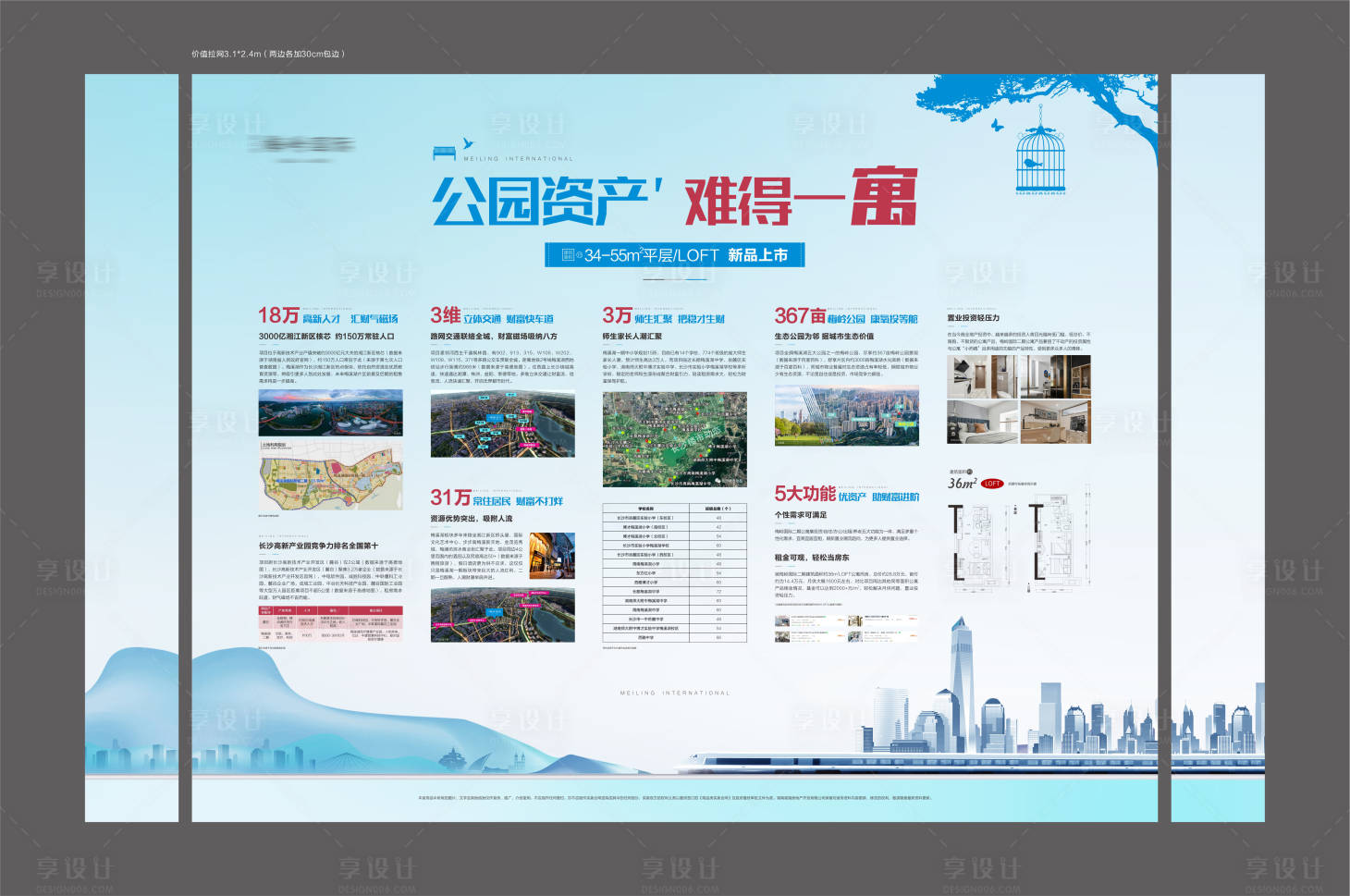The height and width of the screenshot is (896, 1350).
Task: Click the subheading 师生家长人潮汇聚
Action: 632,337
